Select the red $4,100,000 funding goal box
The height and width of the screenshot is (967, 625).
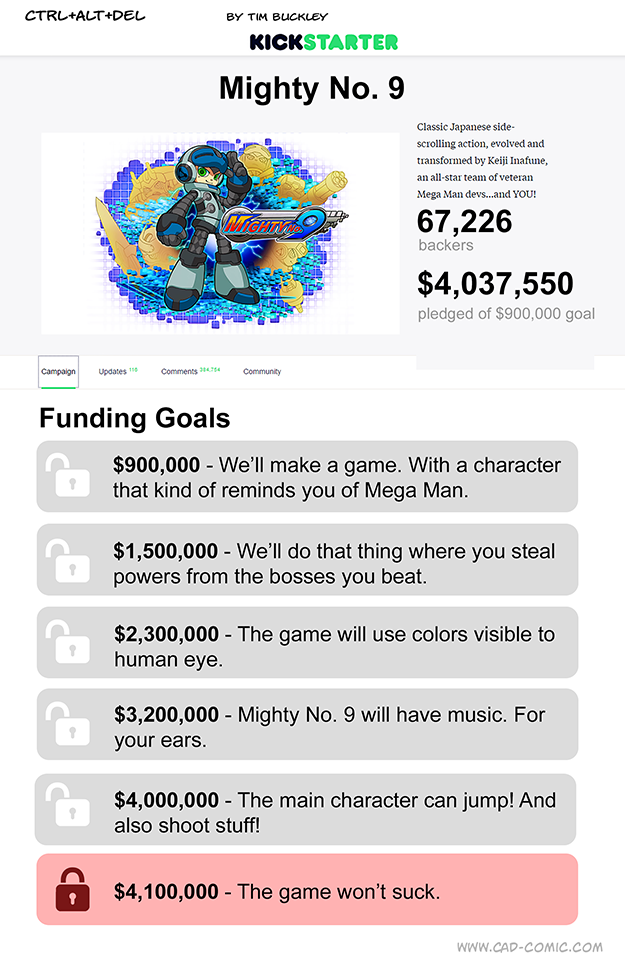tap(307, 889)
